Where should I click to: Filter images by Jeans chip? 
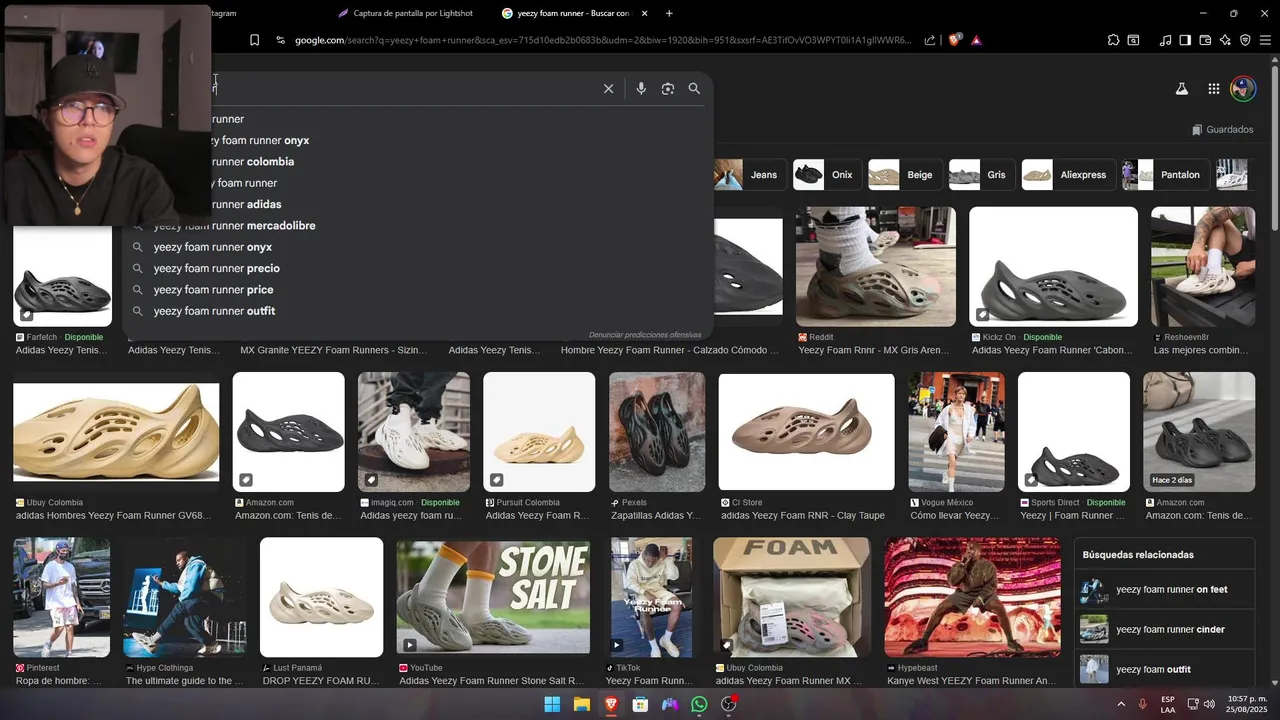point(749,175)
